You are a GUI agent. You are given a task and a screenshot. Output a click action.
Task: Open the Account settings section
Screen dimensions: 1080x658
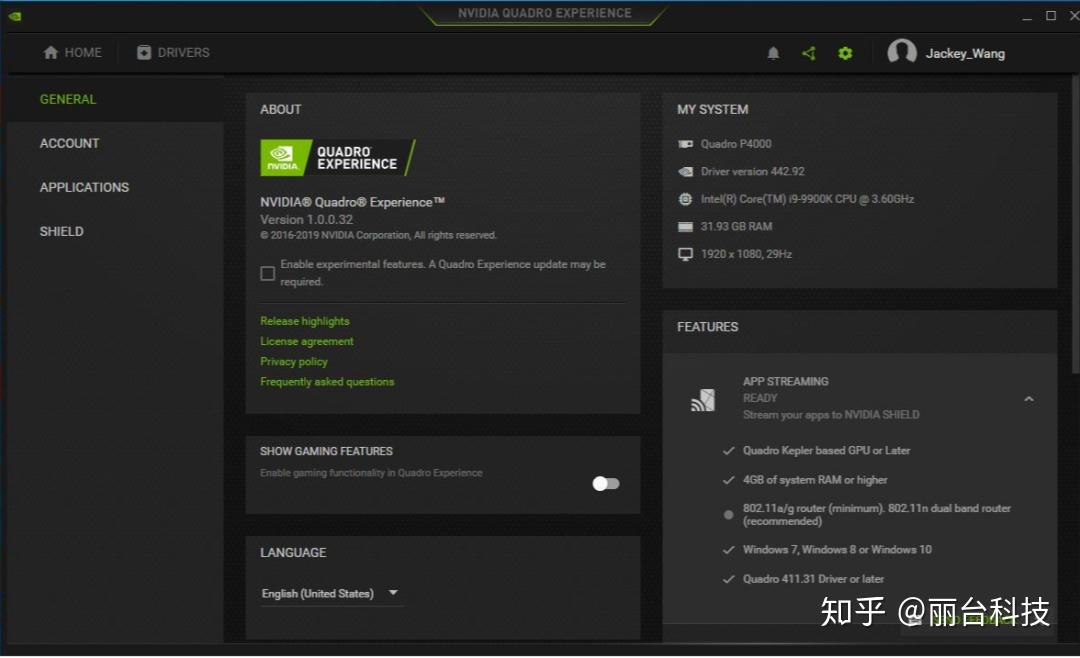tap(70, 143)
